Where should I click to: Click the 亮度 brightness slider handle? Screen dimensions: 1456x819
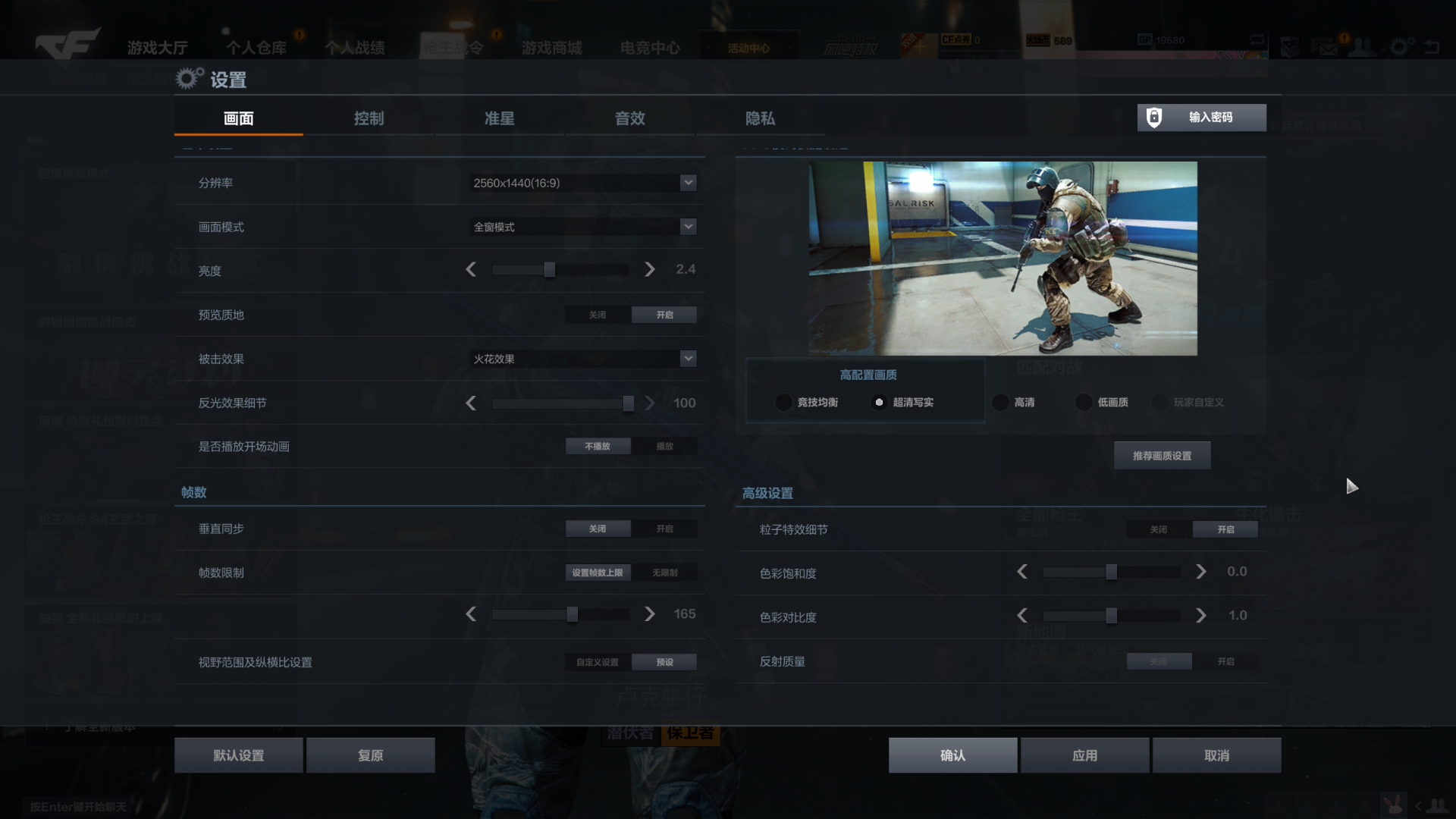click(x=550, y=269)
